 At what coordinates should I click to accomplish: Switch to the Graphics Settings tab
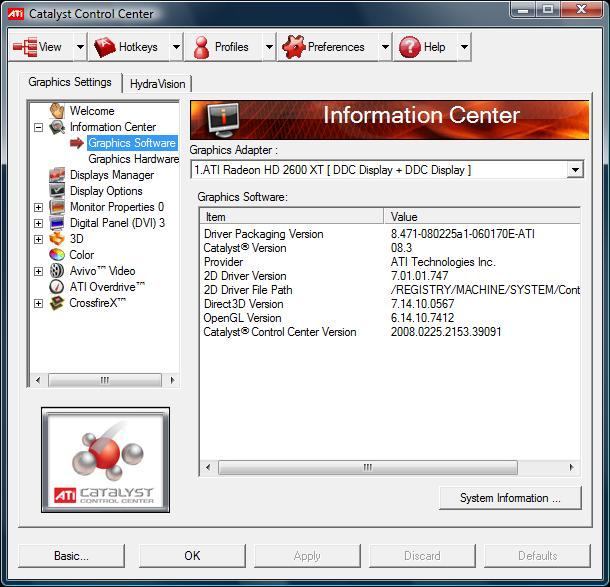tap(70, 82)
